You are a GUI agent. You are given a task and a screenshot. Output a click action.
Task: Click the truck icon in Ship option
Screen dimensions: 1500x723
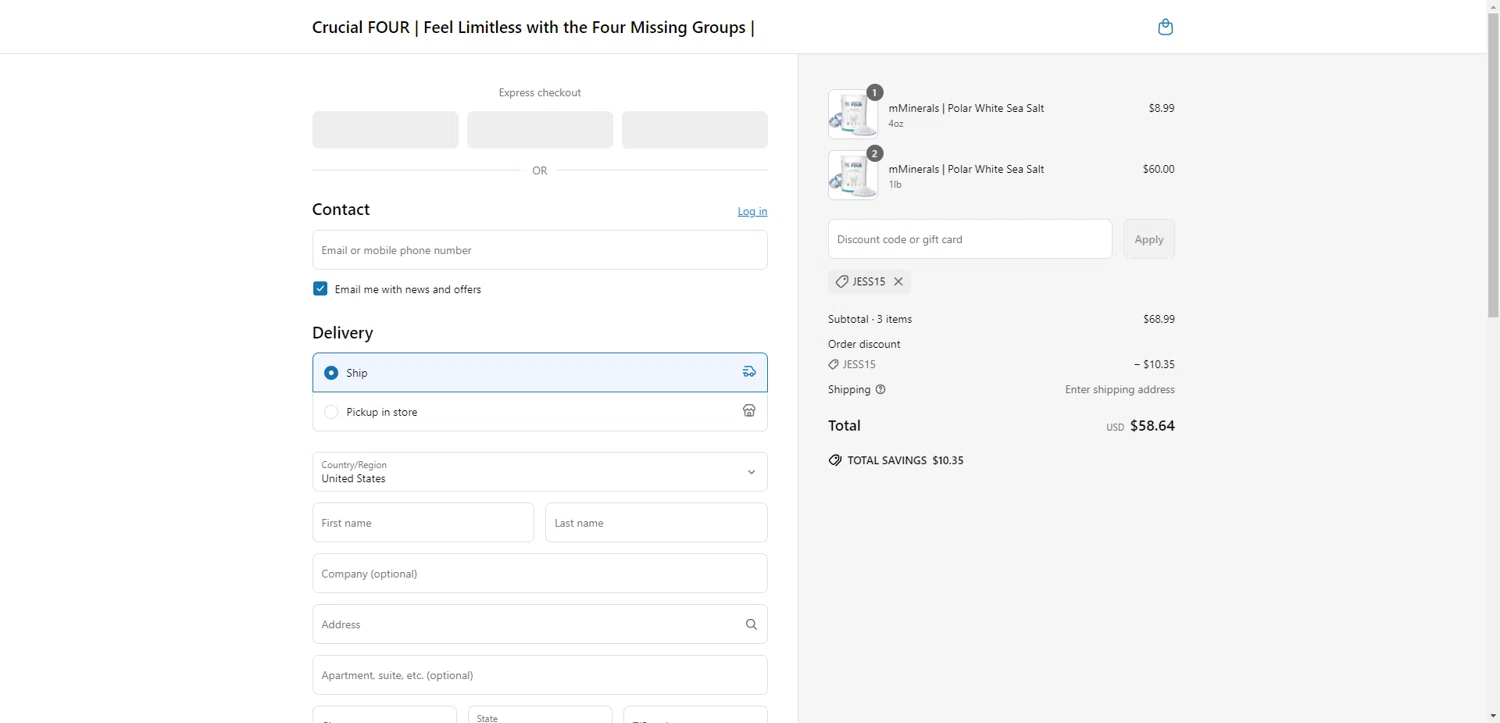[749, 372]
